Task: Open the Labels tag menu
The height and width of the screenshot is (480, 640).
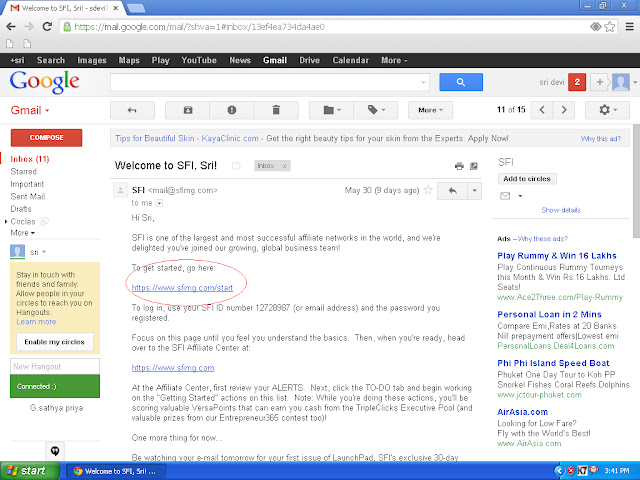Action: [x=376, y=110]
